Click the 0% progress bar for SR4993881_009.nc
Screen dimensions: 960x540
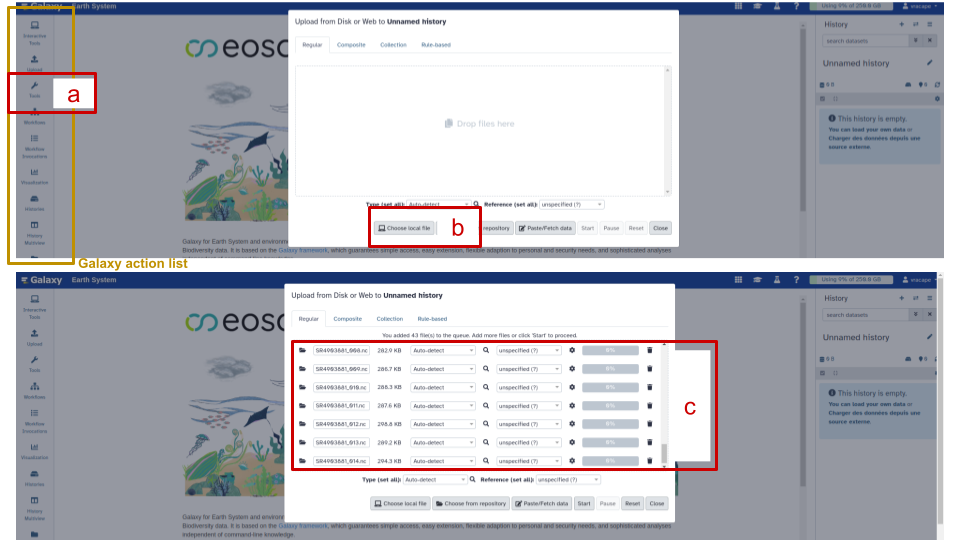(x=610, y=369)
